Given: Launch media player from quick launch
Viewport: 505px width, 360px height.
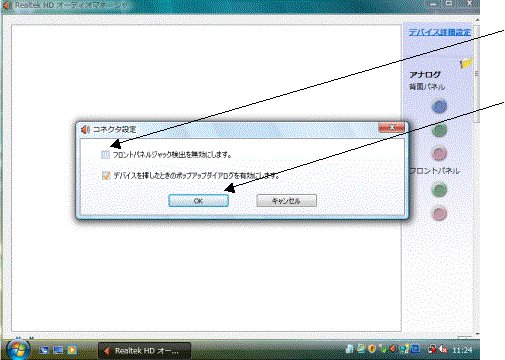Looking at the screenshot, I should [x=72, y=350].
